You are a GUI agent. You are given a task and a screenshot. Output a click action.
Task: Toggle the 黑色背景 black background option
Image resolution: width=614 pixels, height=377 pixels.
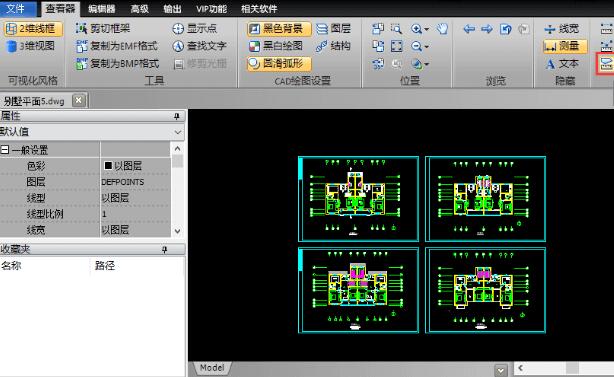(x=279, y=29)
